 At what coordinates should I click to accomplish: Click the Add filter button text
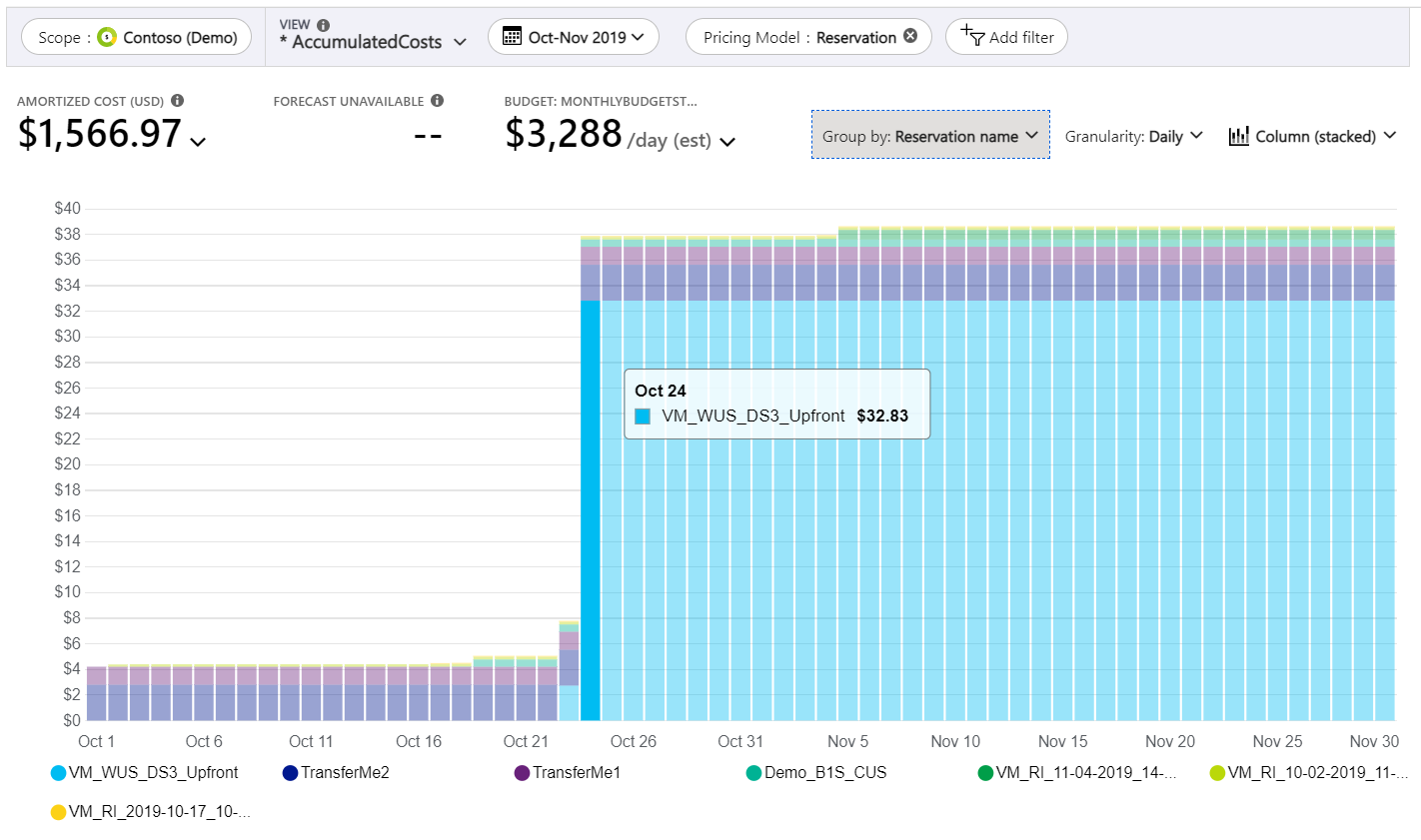[x=1021, y=37]
